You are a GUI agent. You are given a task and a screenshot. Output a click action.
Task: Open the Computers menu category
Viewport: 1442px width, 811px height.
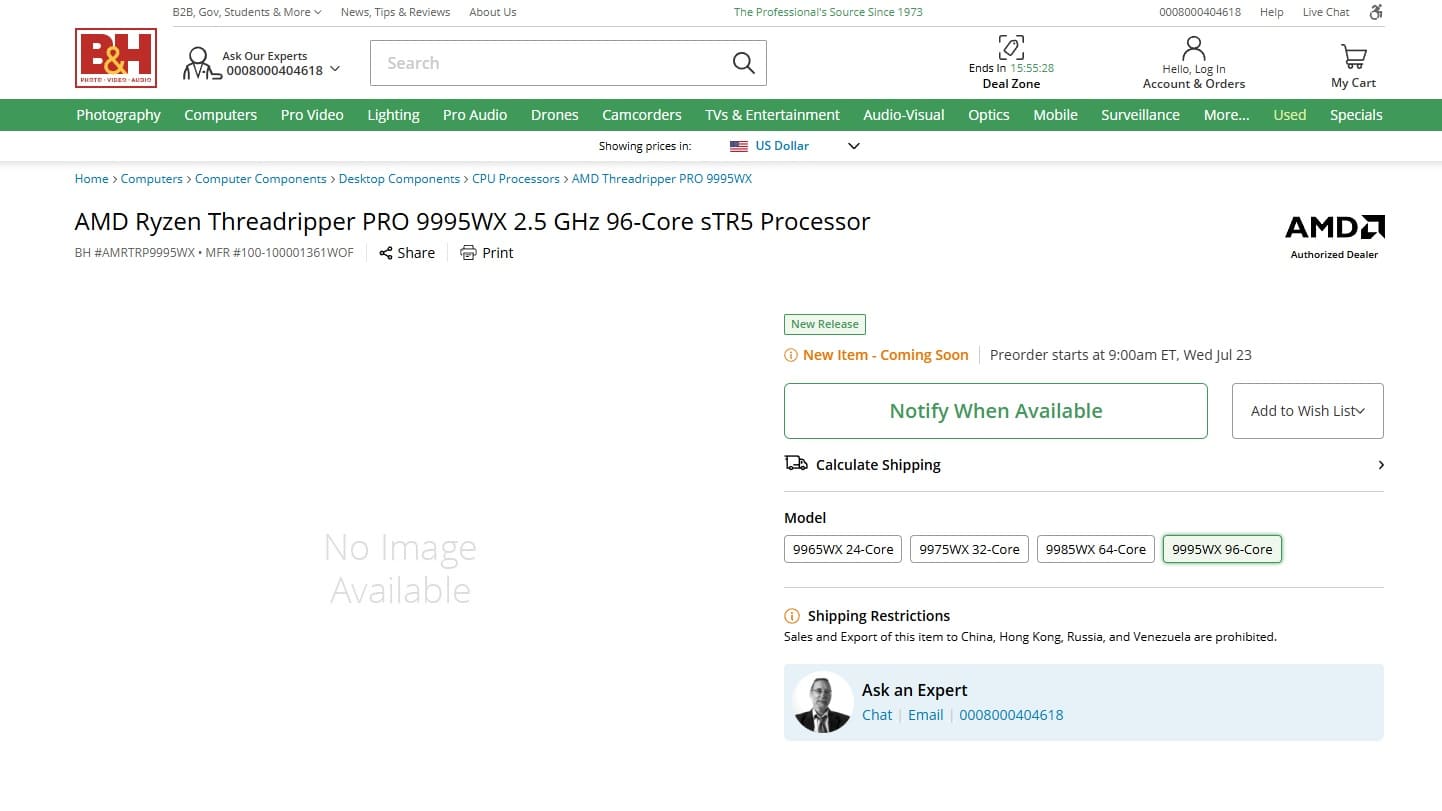pyautogui.click(x=220, y=115)
